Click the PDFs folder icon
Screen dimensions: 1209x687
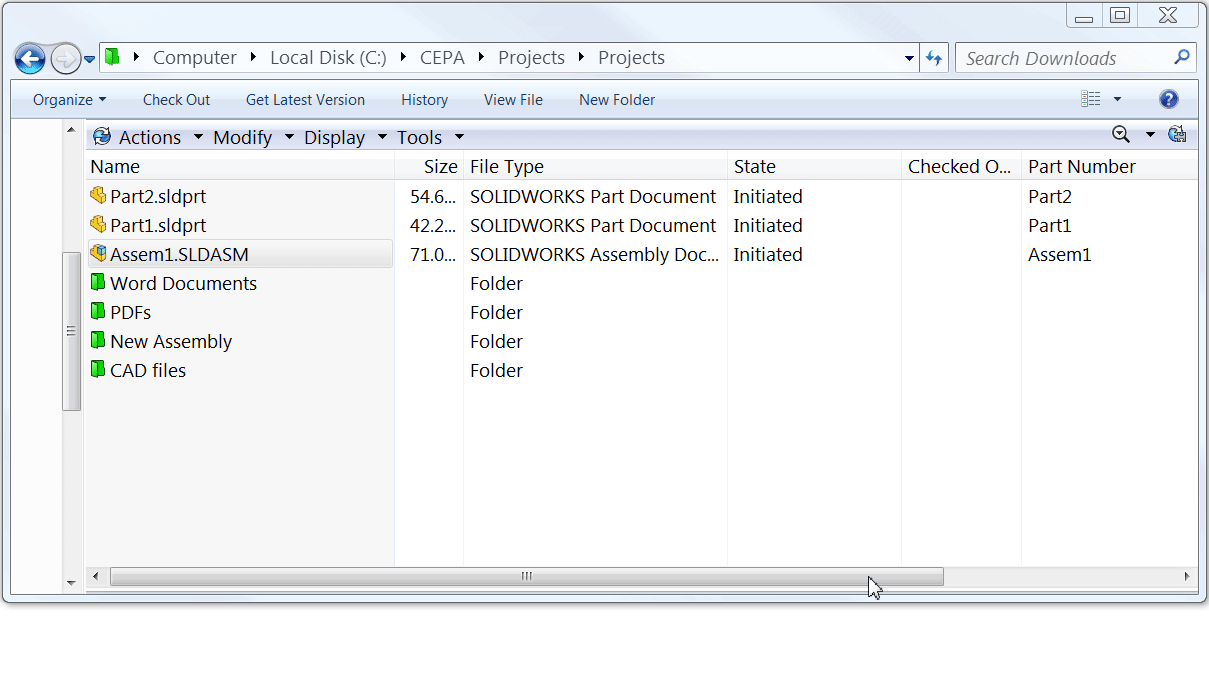click(98, 311)
